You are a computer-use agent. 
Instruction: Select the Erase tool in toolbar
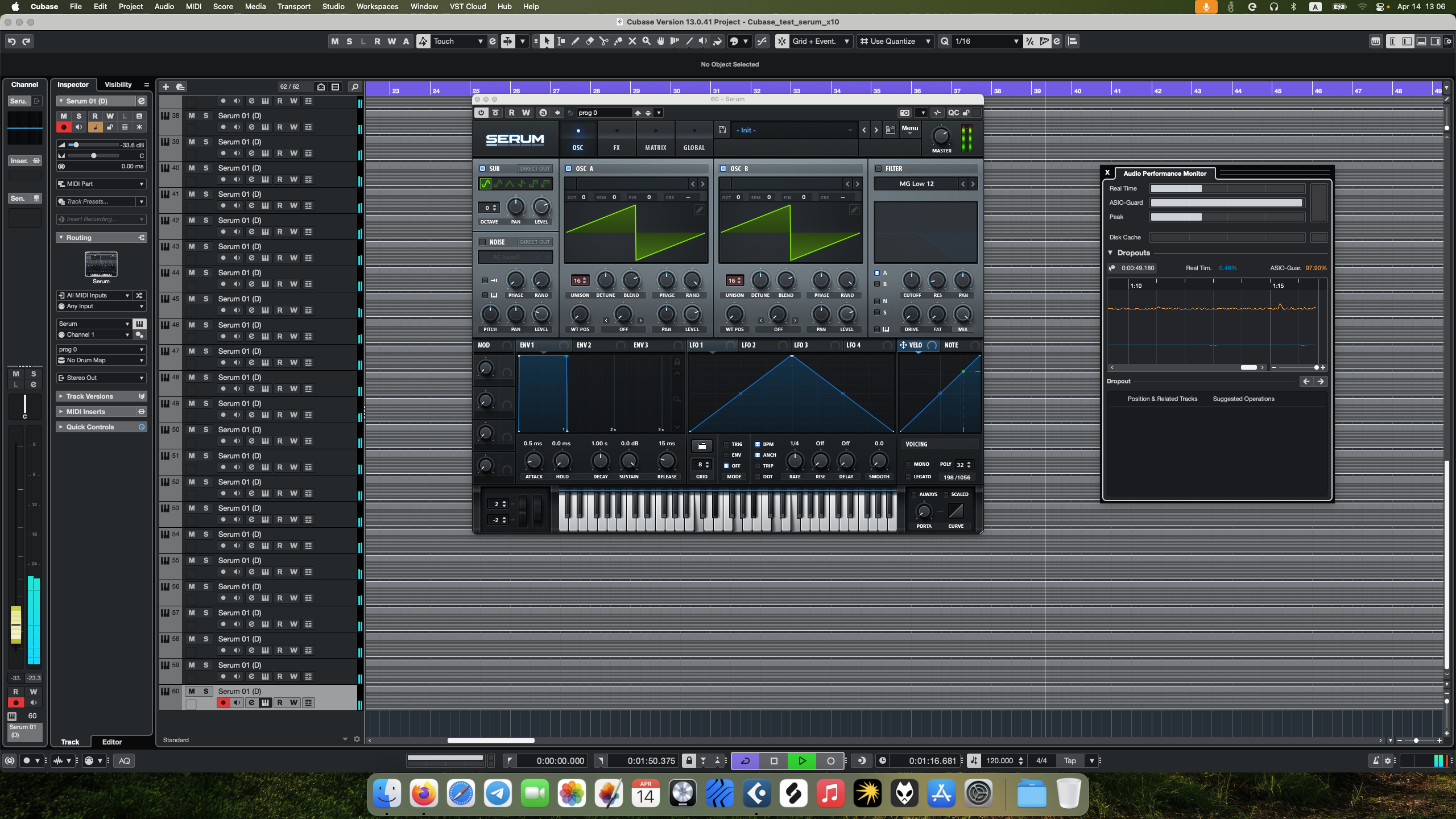click(x=589, y=41)
